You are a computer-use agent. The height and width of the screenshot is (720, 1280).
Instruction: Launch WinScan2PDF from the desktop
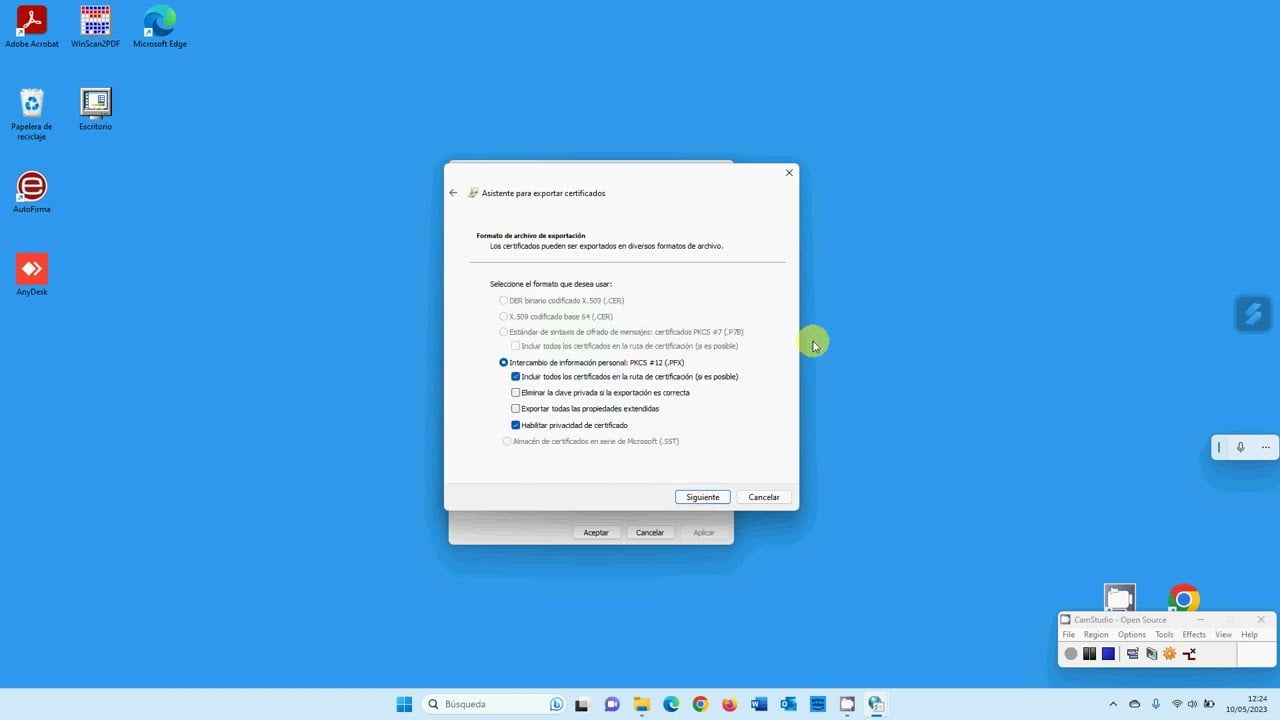click(x=95, y=21)
